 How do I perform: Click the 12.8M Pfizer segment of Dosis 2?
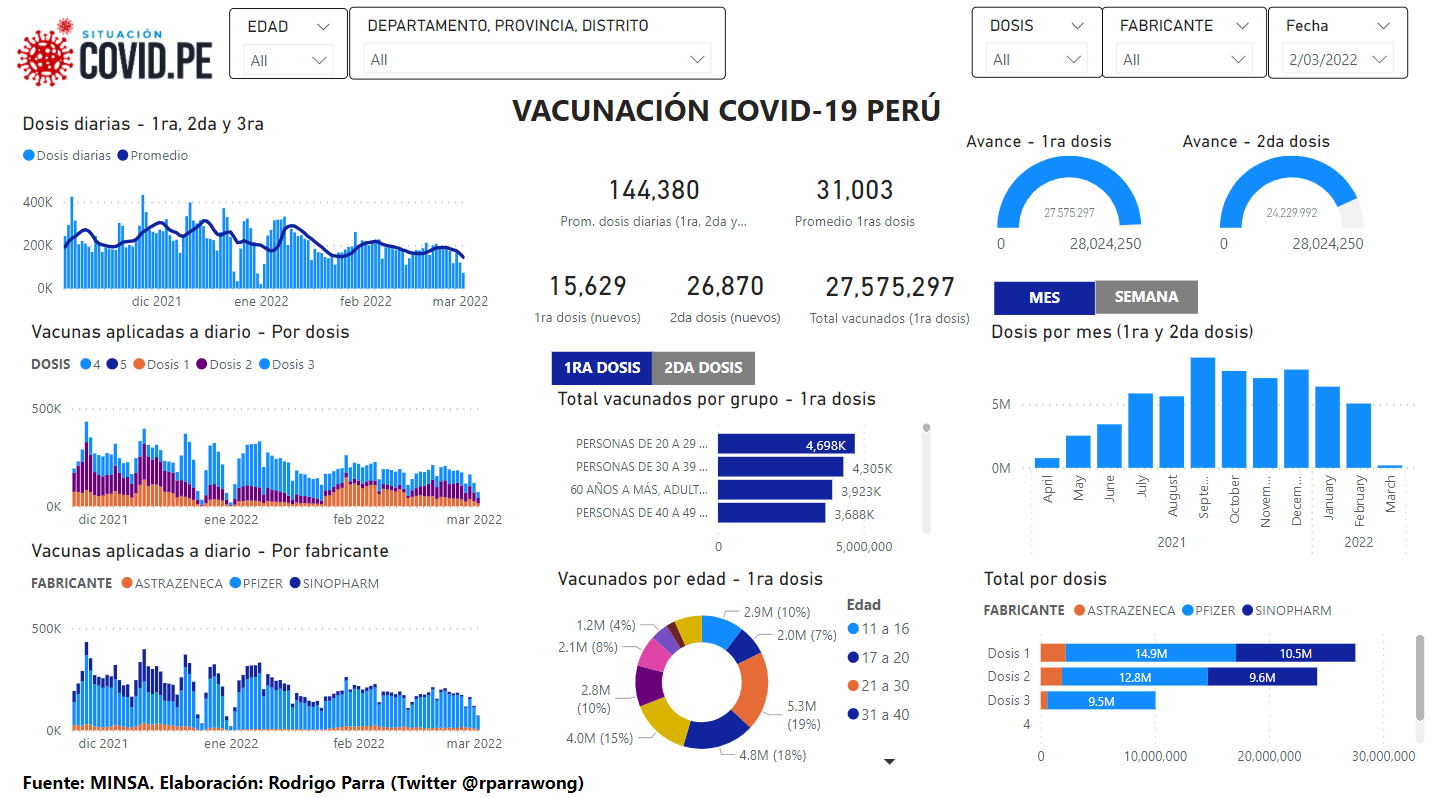tap(1135, 677)
